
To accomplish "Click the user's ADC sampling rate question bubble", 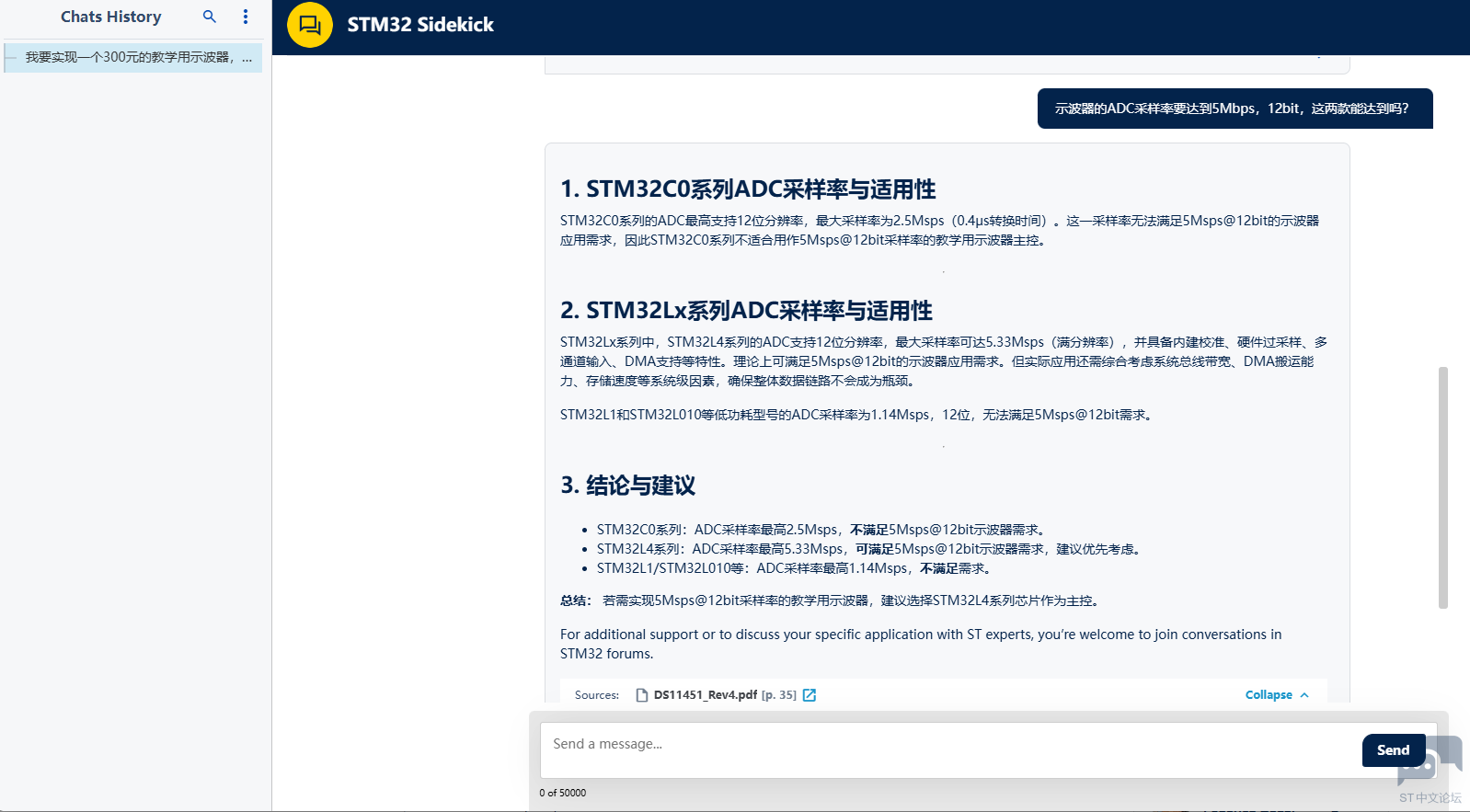I will pos(1235,109).
